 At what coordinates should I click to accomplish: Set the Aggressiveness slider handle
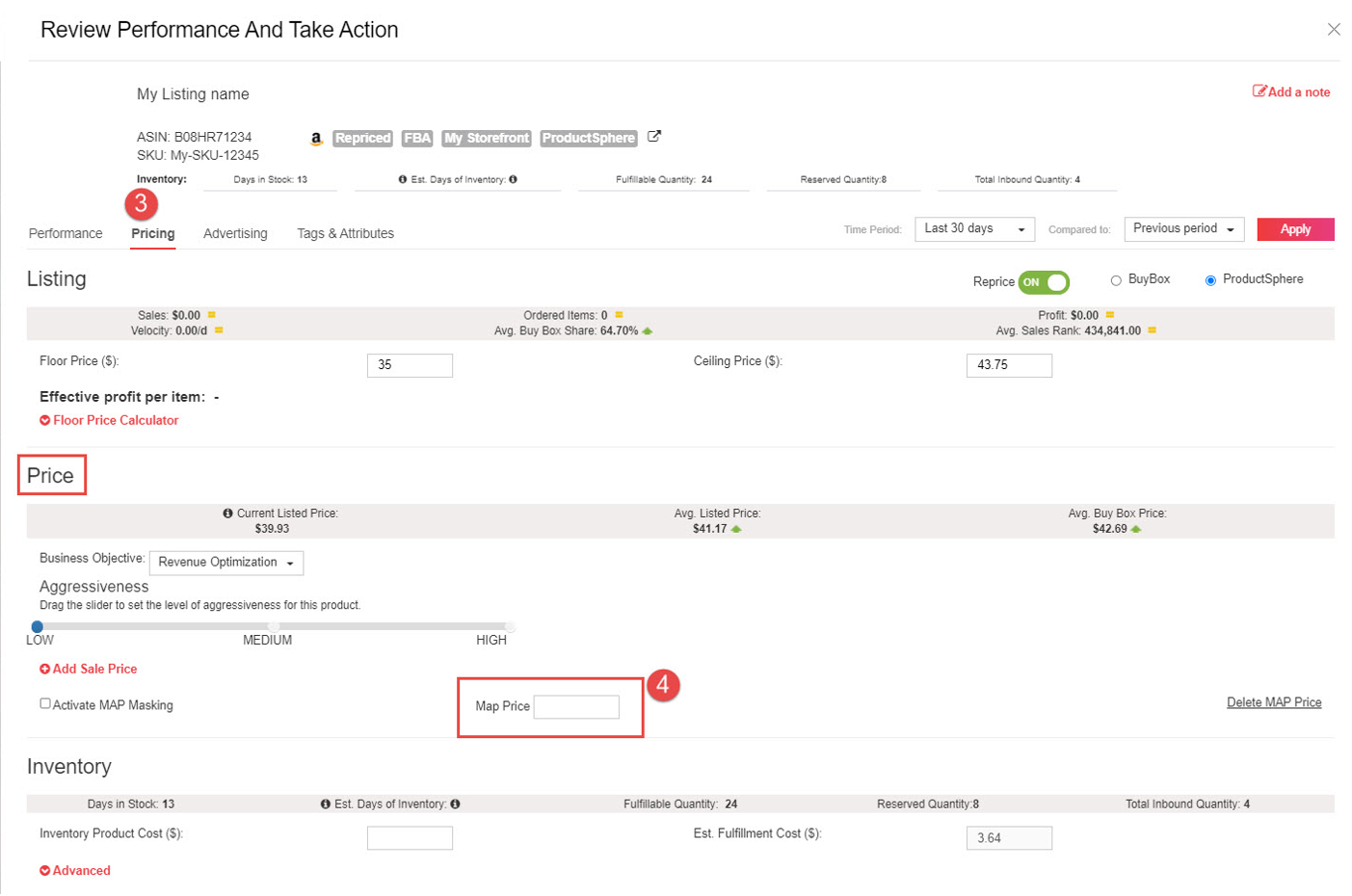(x=37, y=626)
